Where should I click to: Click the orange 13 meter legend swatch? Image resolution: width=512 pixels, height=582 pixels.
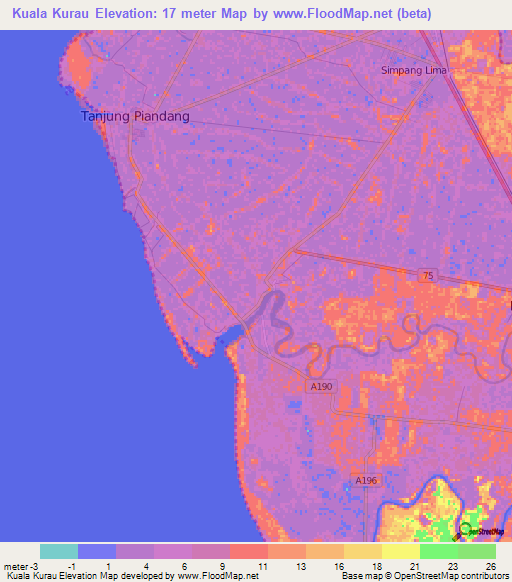click(325, 552)
